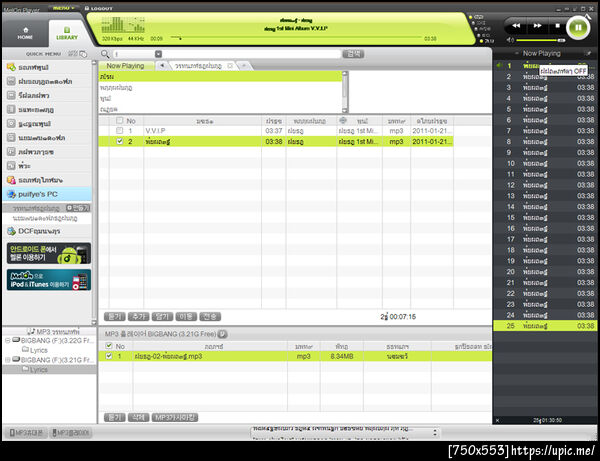
Task: Stop playback with the square stop icon
Action: [558, 26]
